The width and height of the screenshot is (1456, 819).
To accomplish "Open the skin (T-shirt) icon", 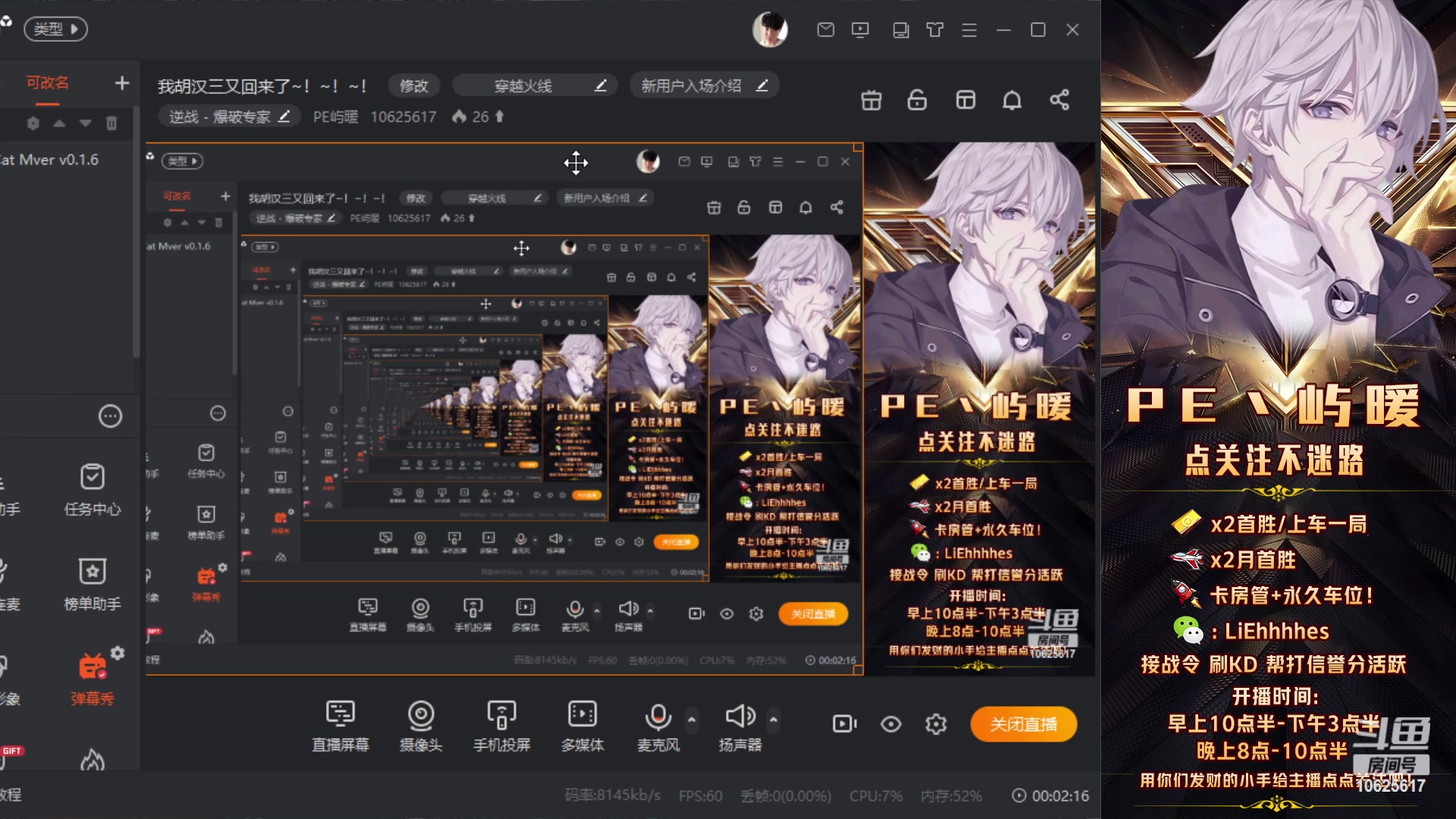I will [x=935, y=30].
